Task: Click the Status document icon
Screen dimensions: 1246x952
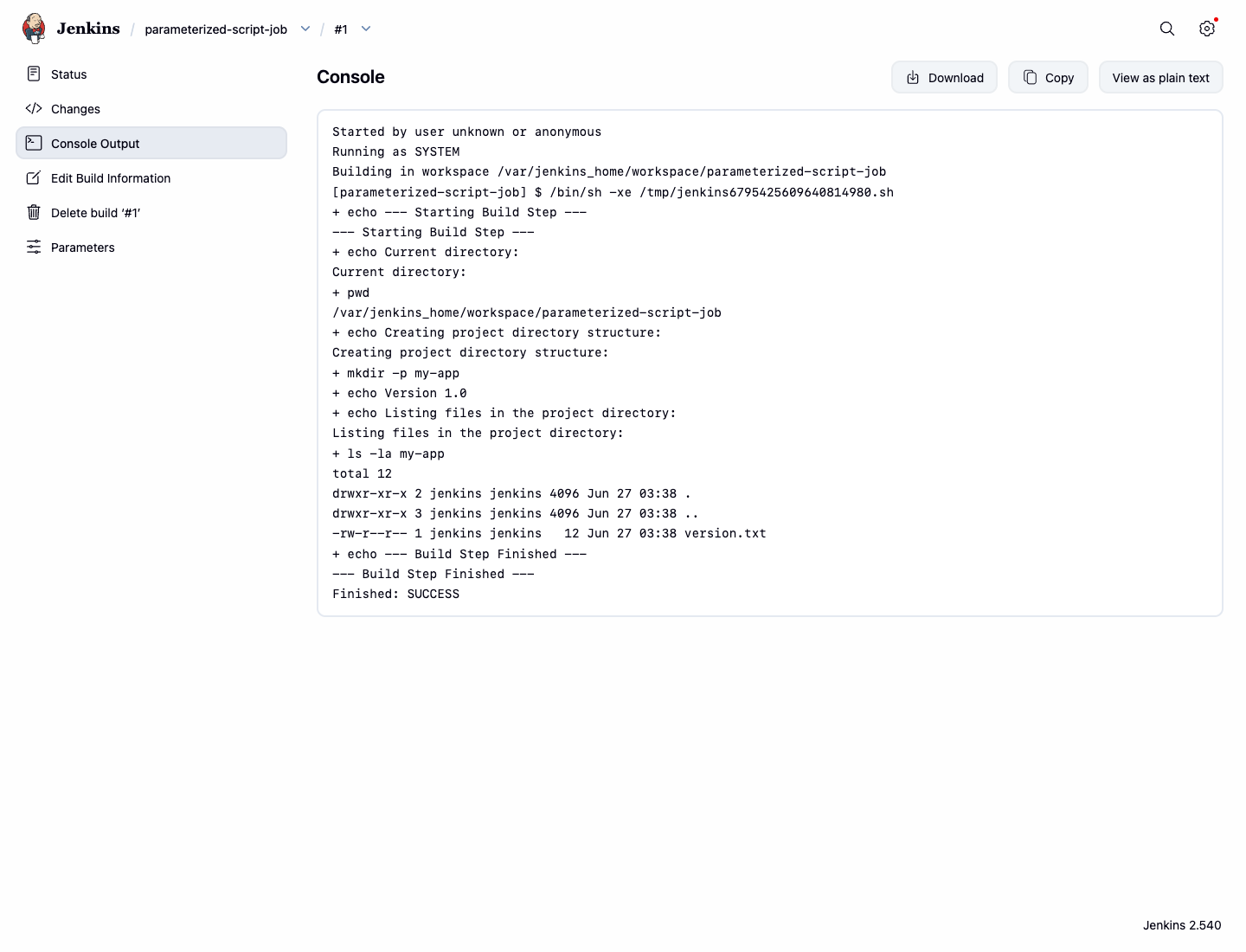Action: [x=34, y=74]
